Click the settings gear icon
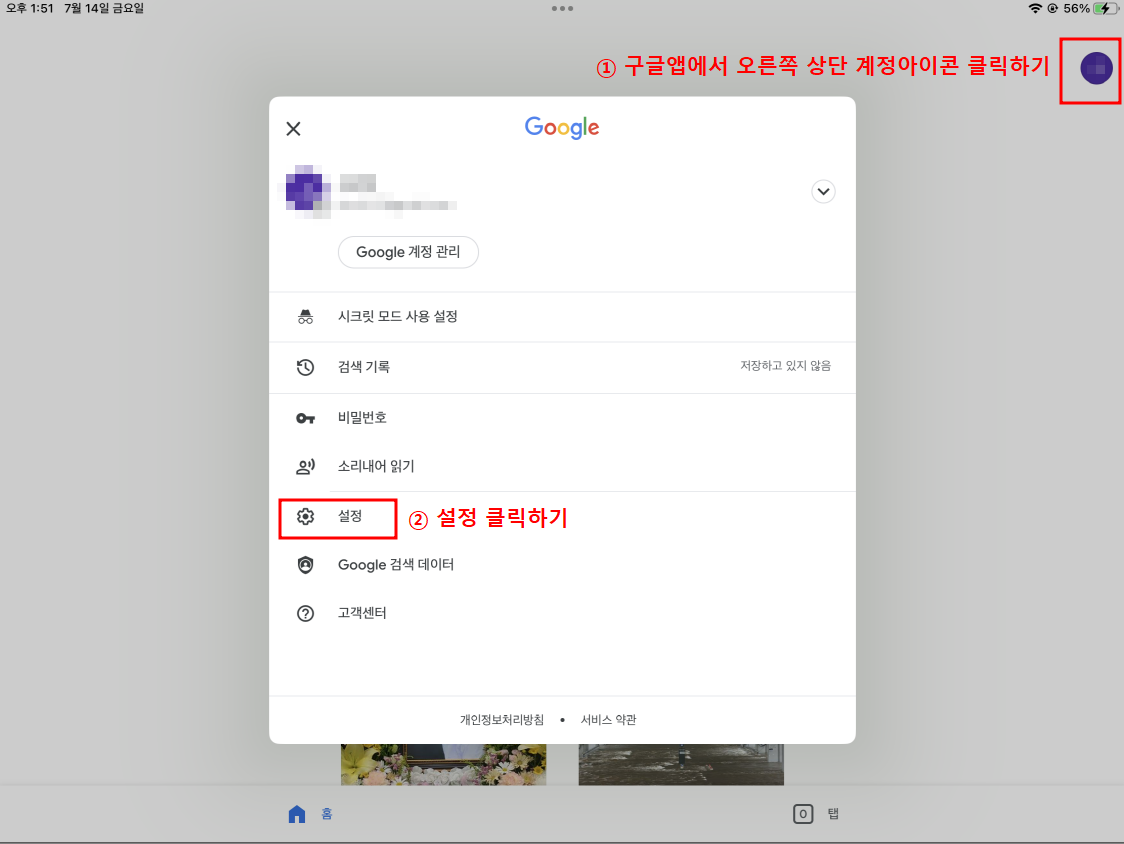 tap(305, 516)
